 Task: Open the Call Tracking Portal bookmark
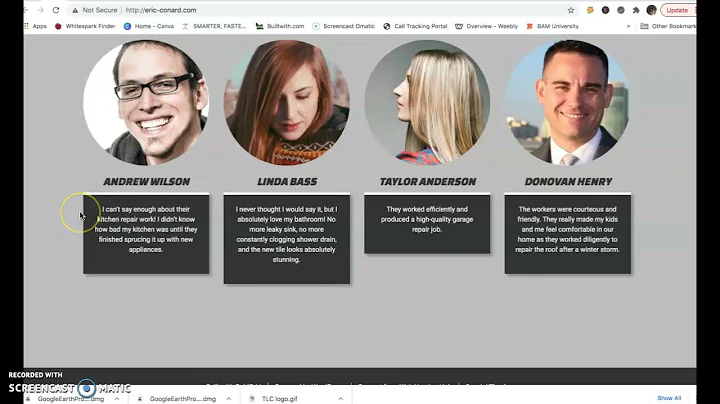pyautogui.click(x=415, y=26)
